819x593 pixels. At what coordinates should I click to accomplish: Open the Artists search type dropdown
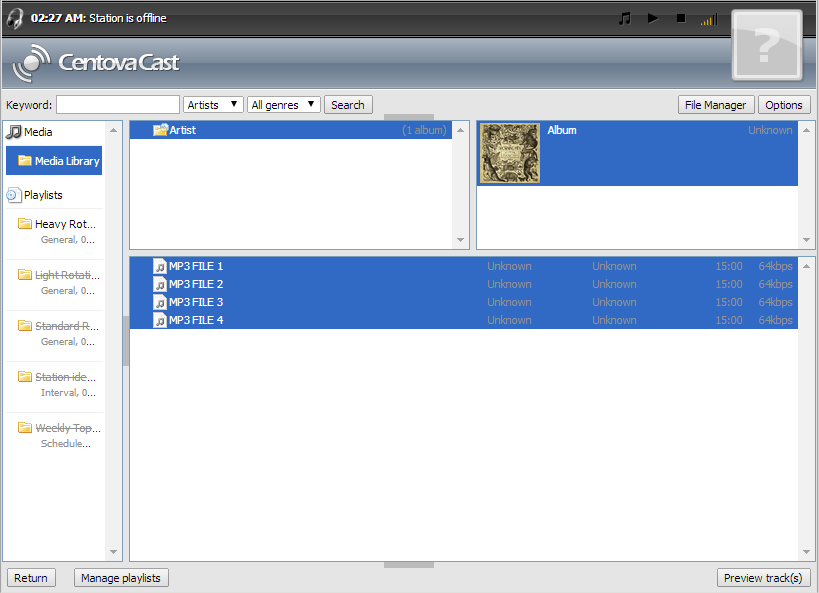pos(213,104)
